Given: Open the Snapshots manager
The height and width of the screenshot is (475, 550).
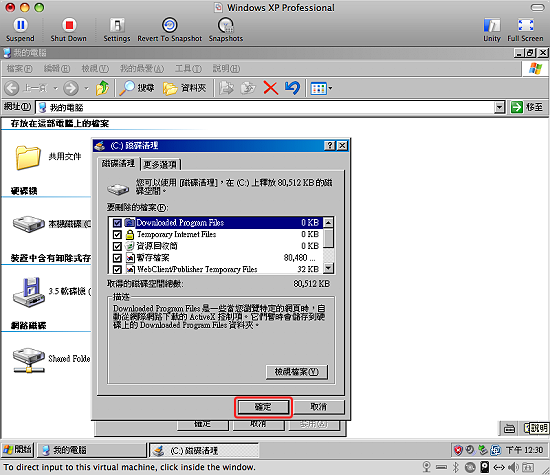Looking at the screenshot, I should (x=226, y=29).
